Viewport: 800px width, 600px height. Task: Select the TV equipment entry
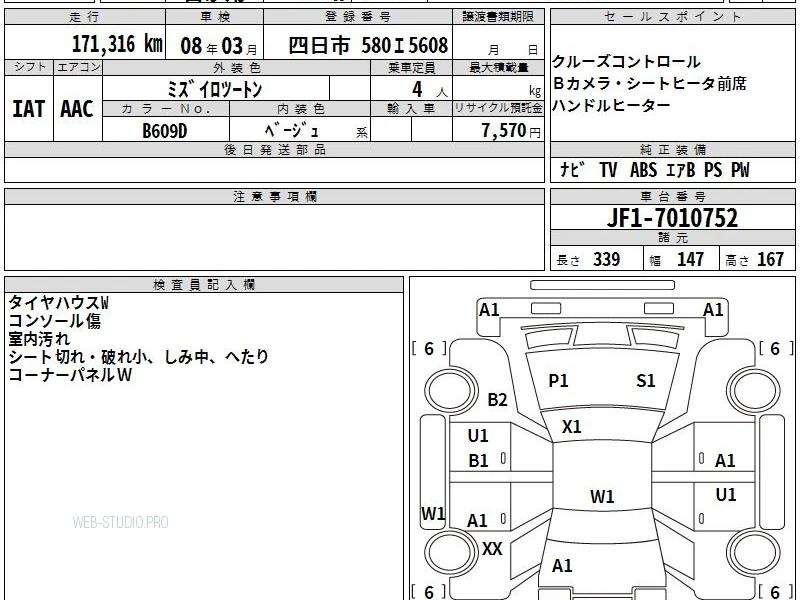(608, 169)
